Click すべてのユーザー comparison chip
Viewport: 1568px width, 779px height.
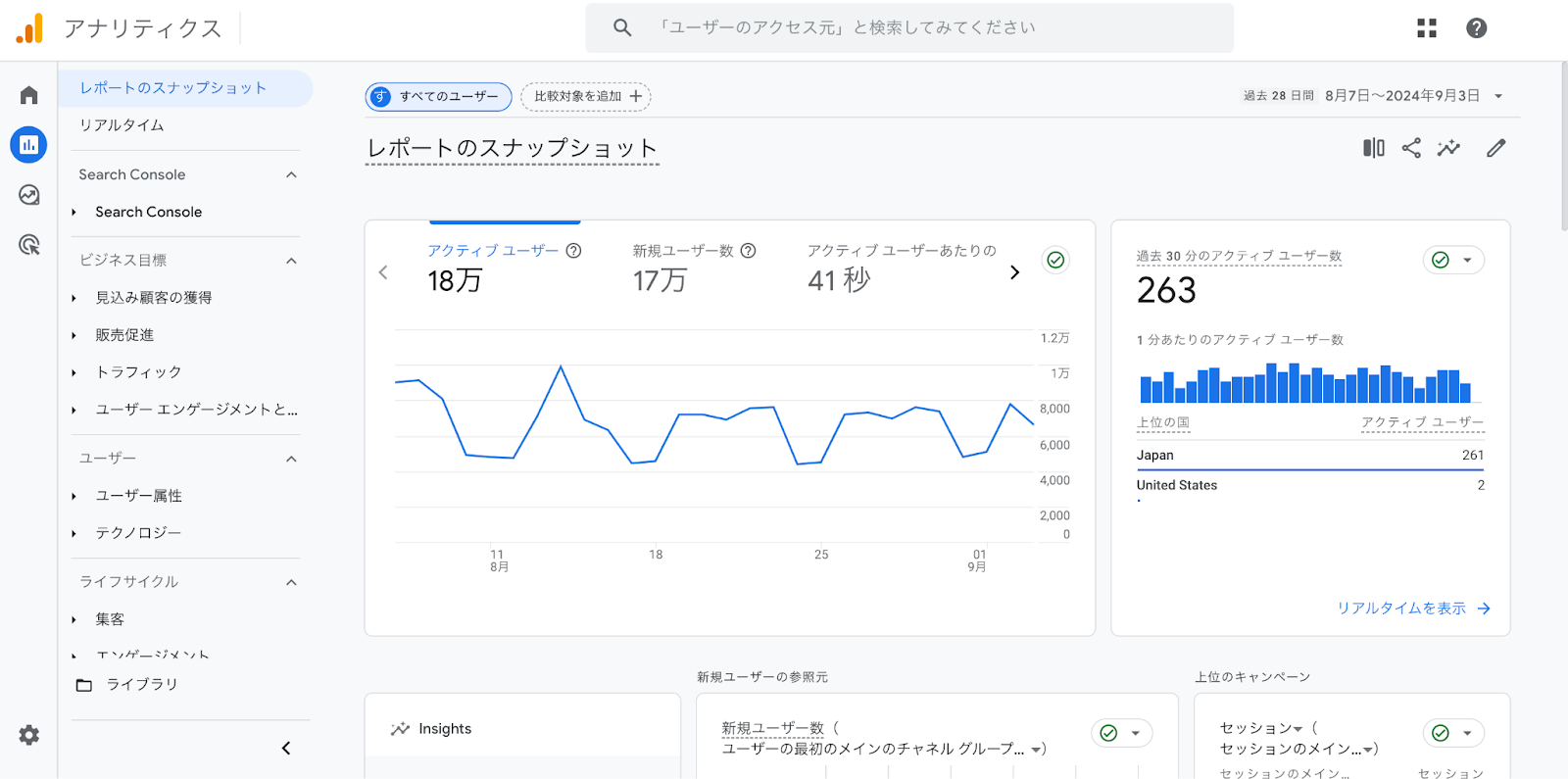(x=439, y=96)
